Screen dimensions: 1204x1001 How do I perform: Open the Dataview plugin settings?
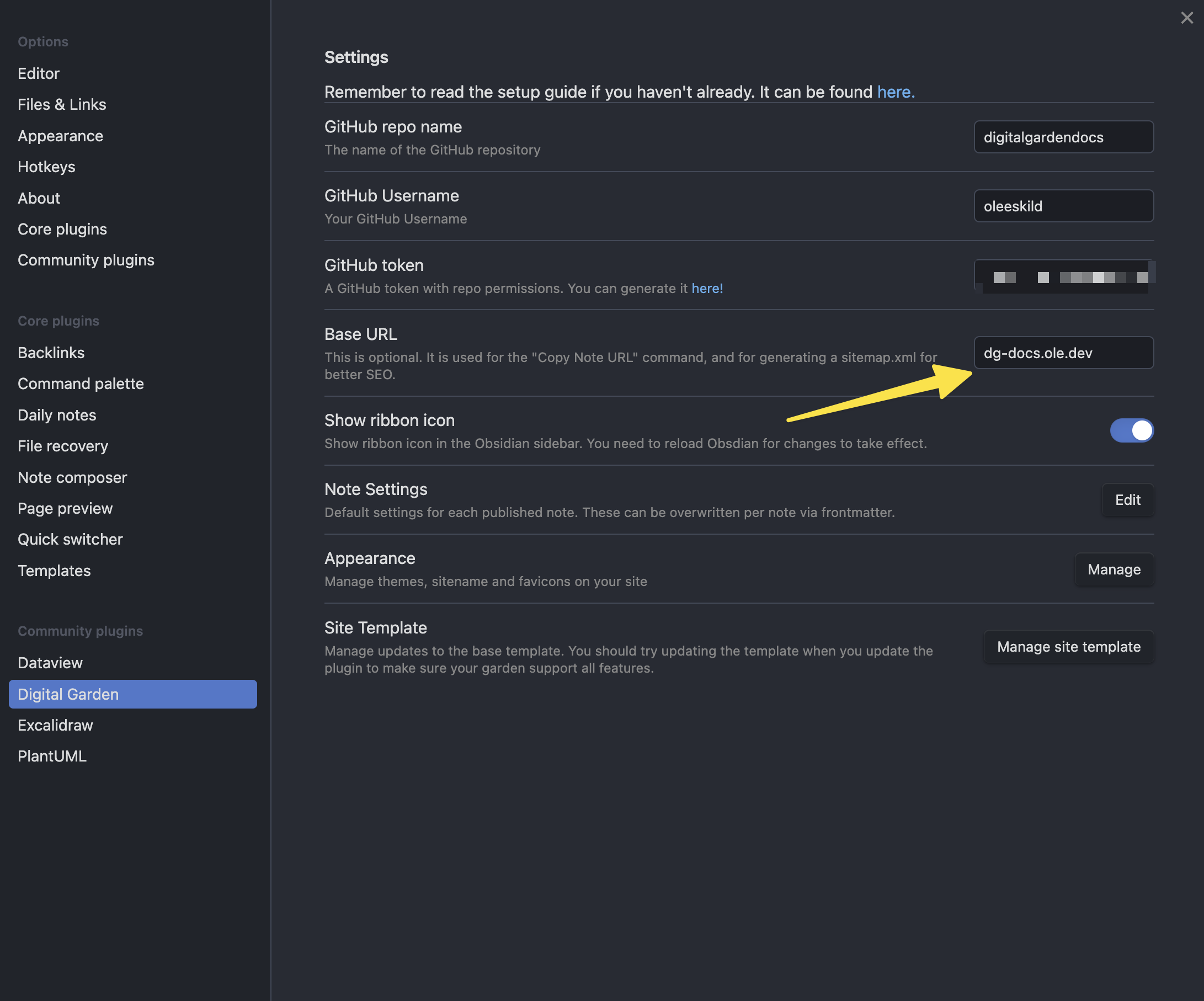click(50, 663)
